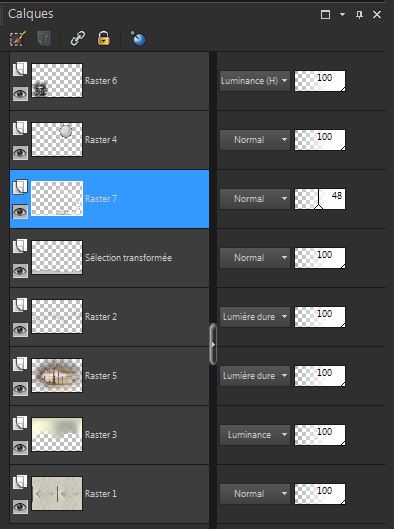Image resolution: width=394 pixels, height=529 pixels.
Task: Select the Raster 5 layer row
Action: 110,375
